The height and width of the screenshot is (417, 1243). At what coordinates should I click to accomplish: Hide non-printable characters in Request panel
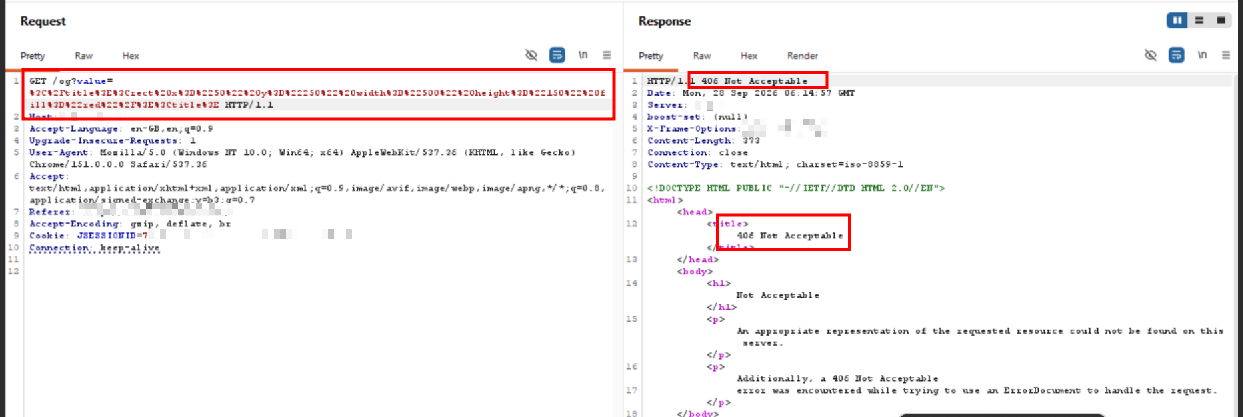tap(533, 55)
